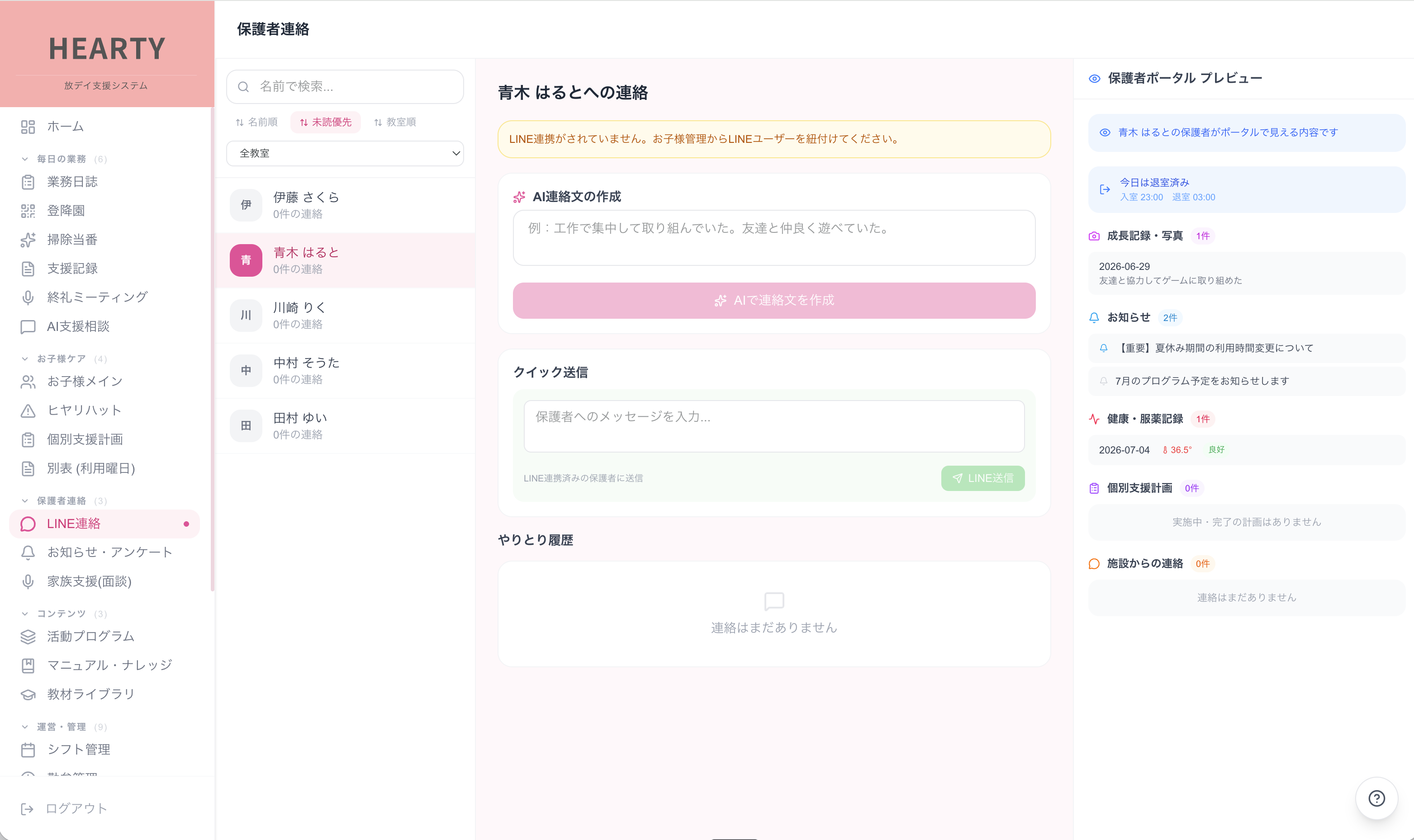Click the camera icon beside 成長記録・写真

coord(1093,236)
